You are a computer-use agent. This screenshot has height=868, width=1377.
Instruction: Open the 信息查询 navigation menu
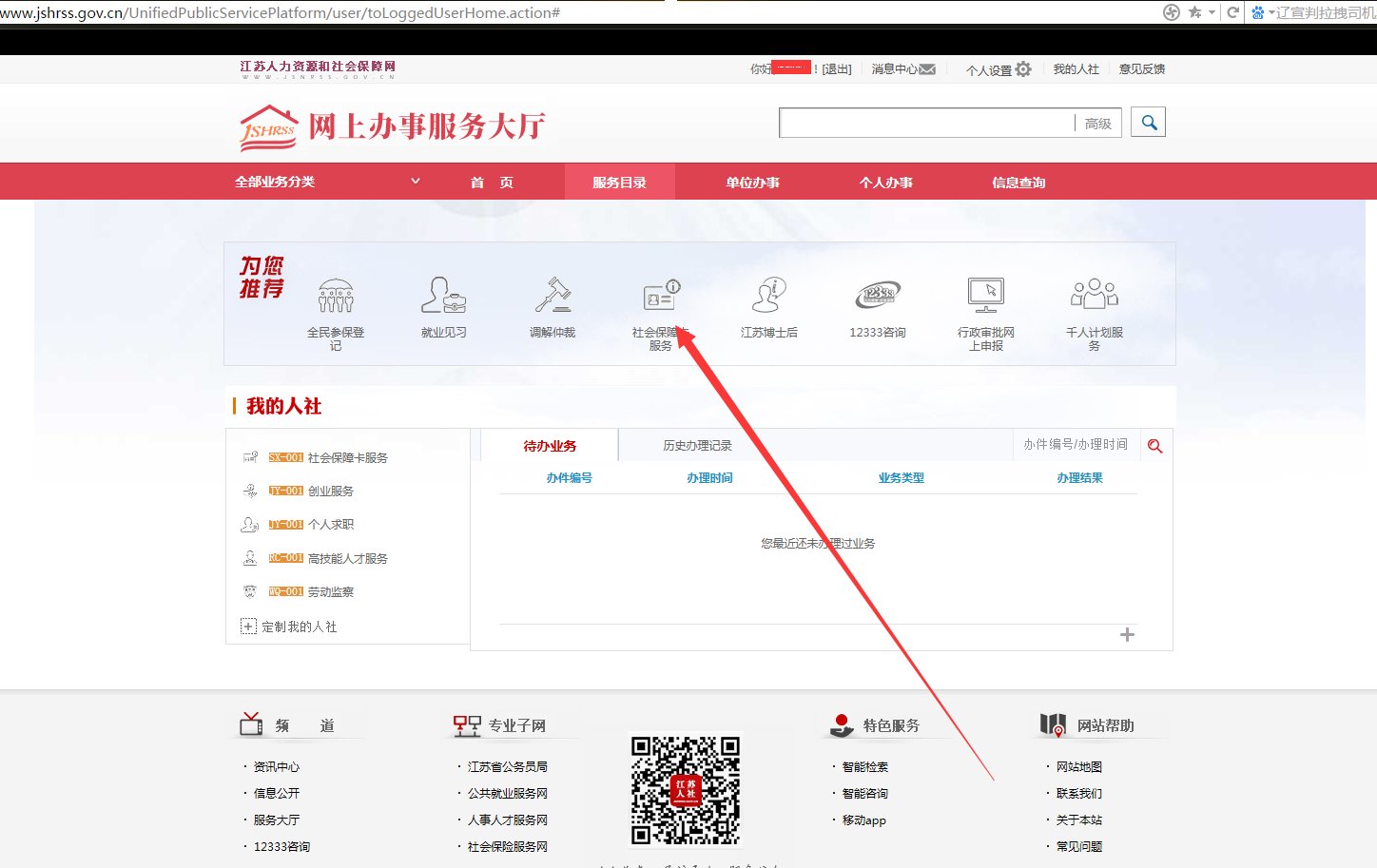click(1018, 182)
